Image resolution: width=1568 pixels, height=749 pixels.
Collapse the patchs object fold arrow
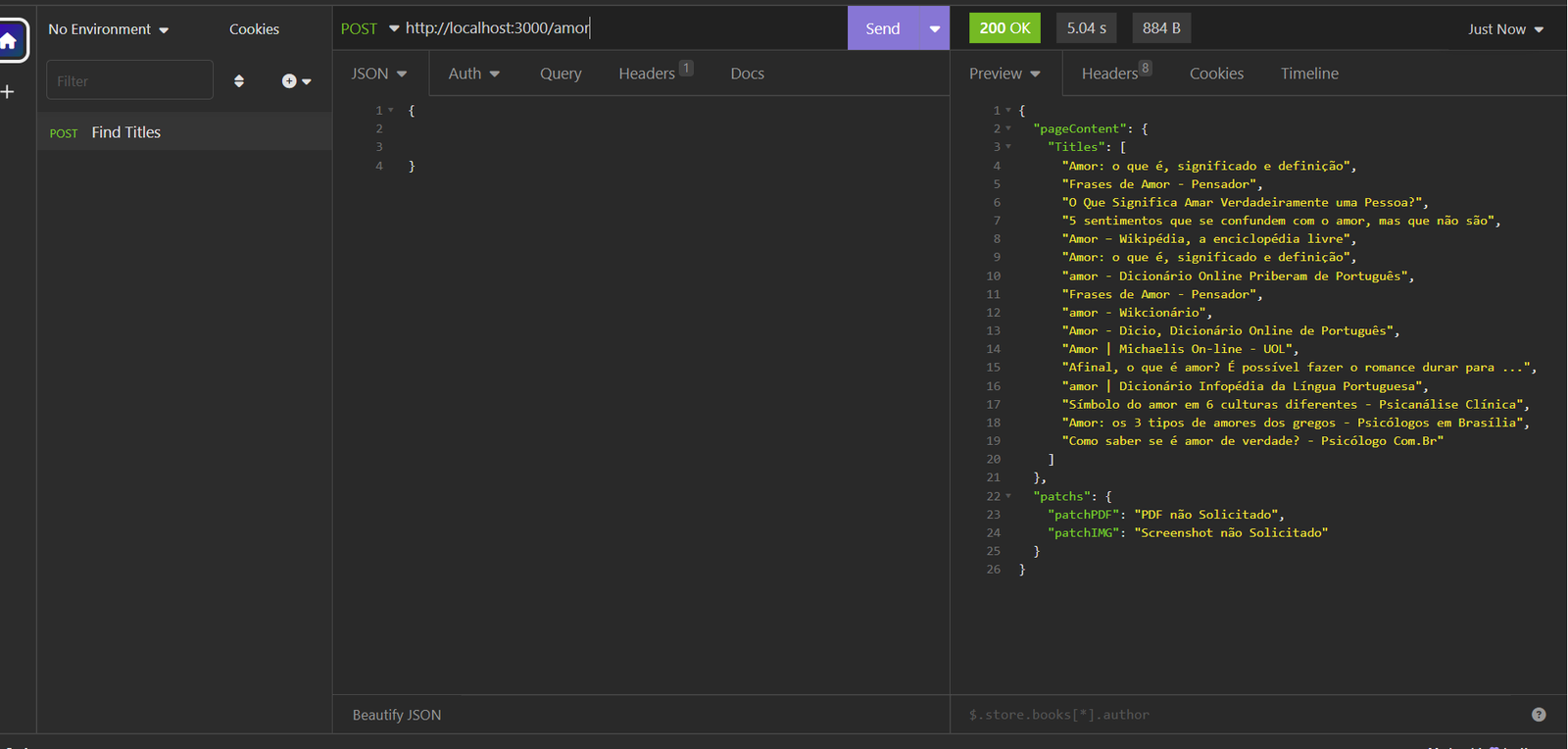[1007, 496]
